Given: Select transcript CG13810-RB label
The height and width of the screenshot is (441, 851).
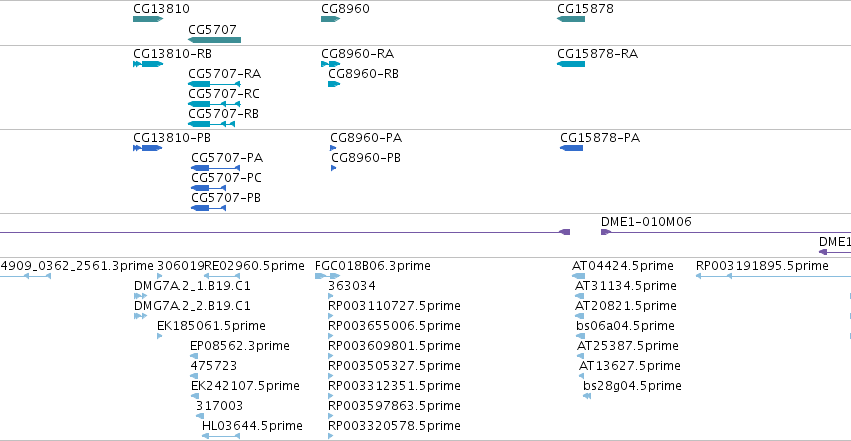Looking at the screenshot, I should [173, 54].
